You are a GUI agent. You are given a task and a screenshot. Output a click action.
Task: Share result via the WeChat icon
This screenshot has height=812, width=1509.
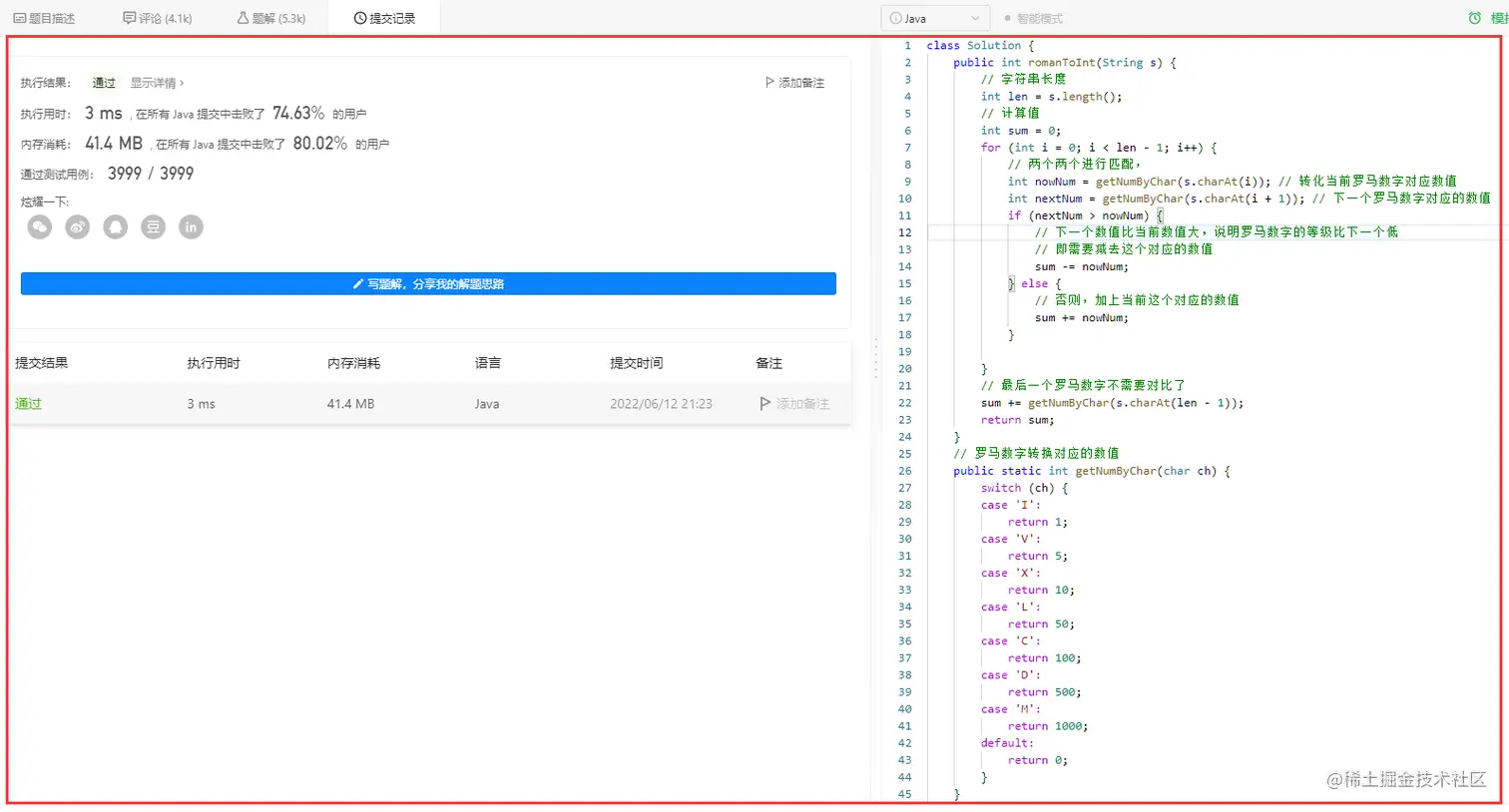[x=40, y=227]
